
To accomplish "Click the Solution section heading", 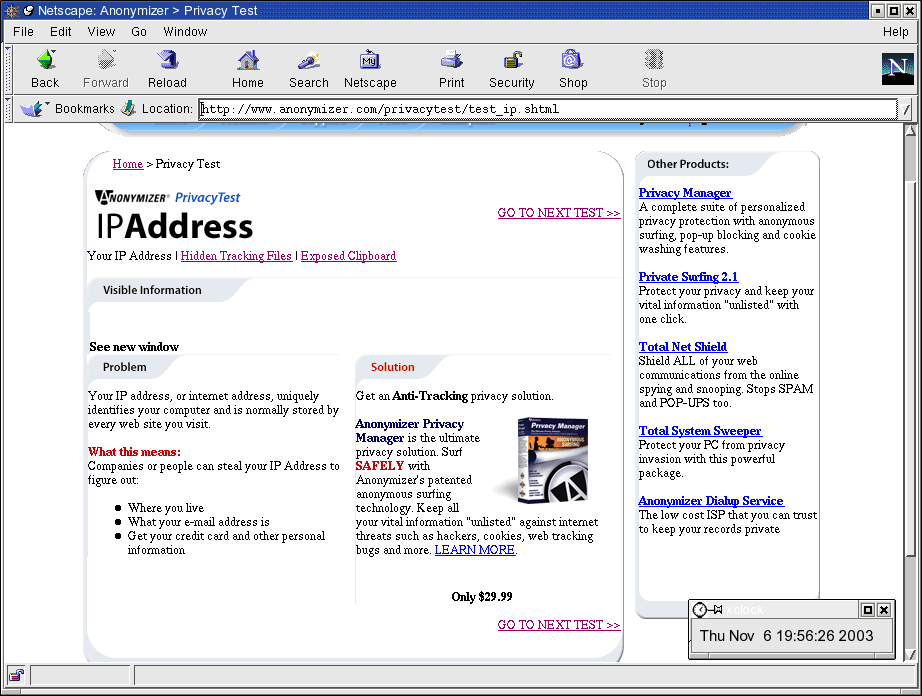I will tap(392, 367).
